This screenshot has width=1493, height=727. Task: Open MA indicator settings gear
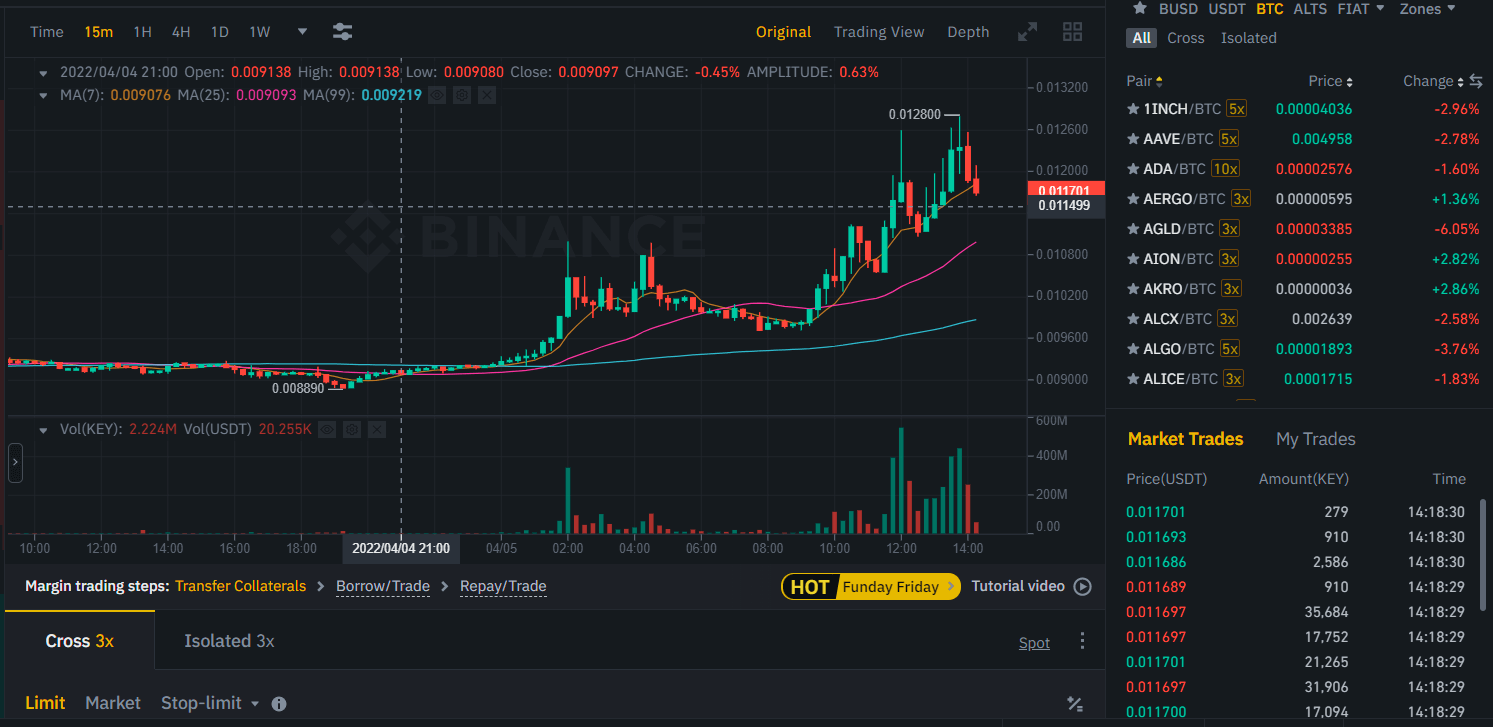tap(461, 95)
